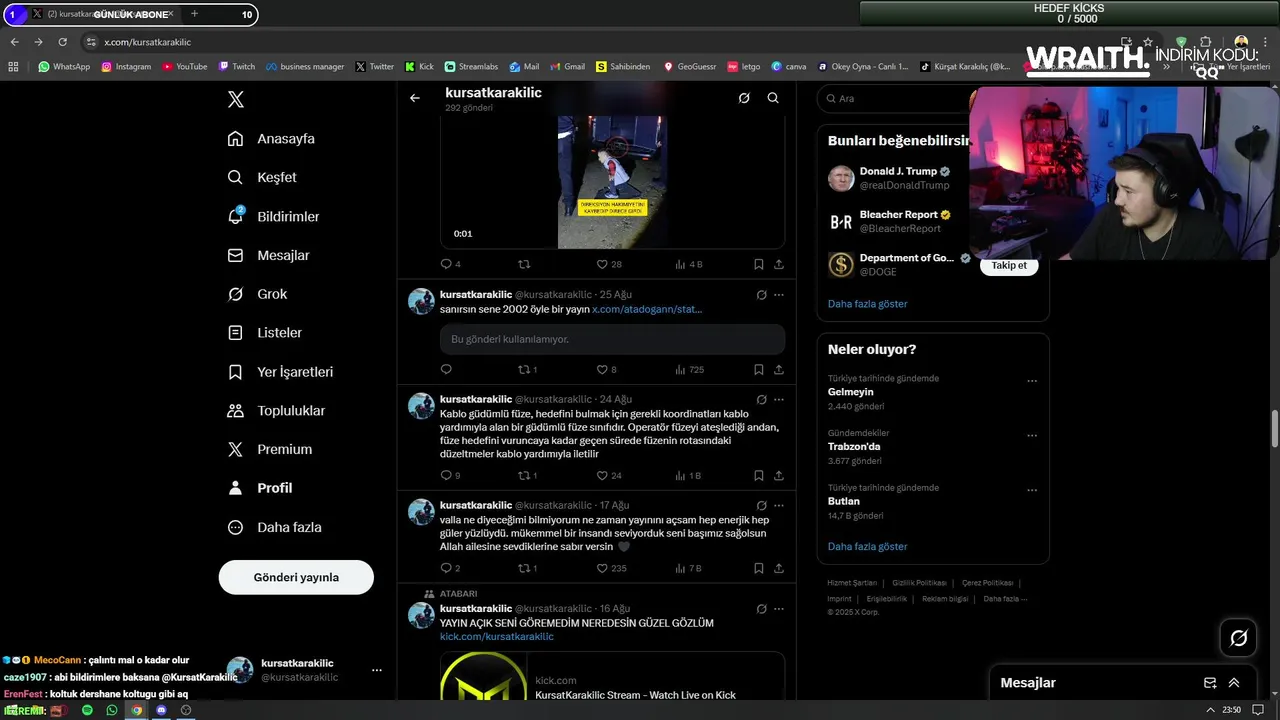This screenshot has width=1280, height=720.
Task: Open Bildirimler notifications
Action: click(274, 216)
